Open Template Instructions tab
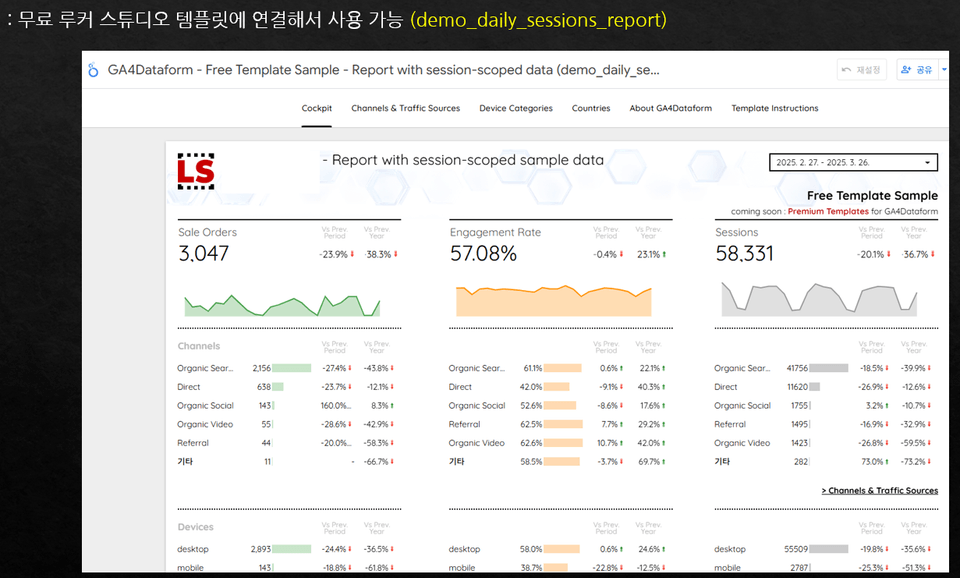 coord(774,108)
